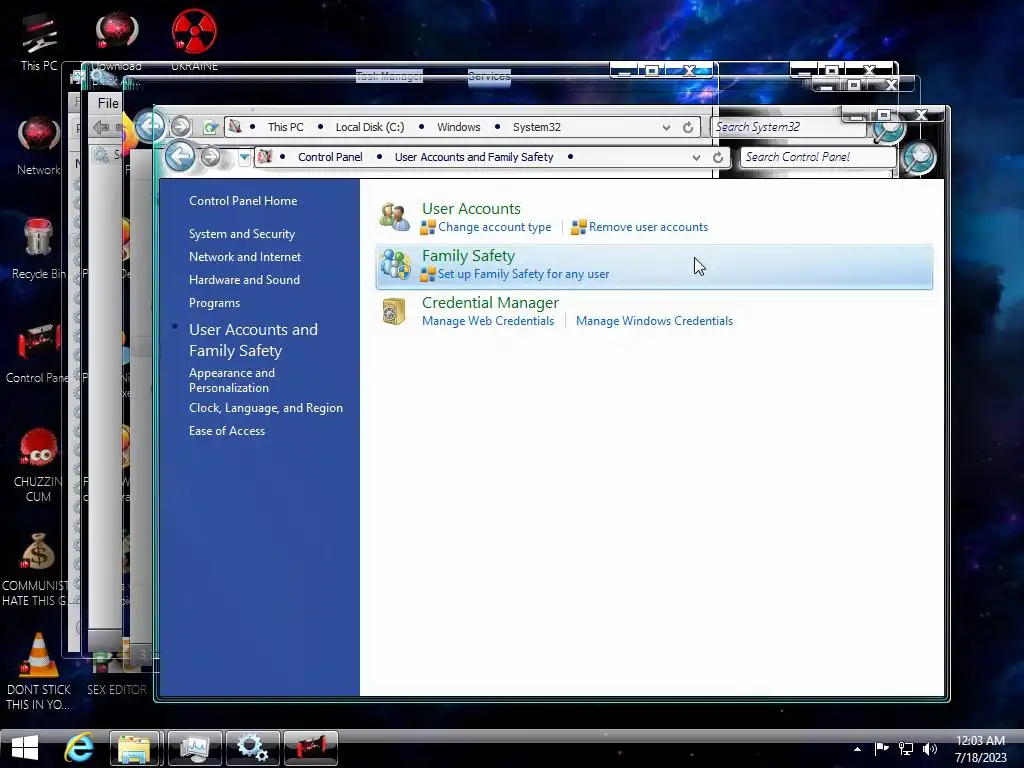Open File menu in background window

coord(108,103)
